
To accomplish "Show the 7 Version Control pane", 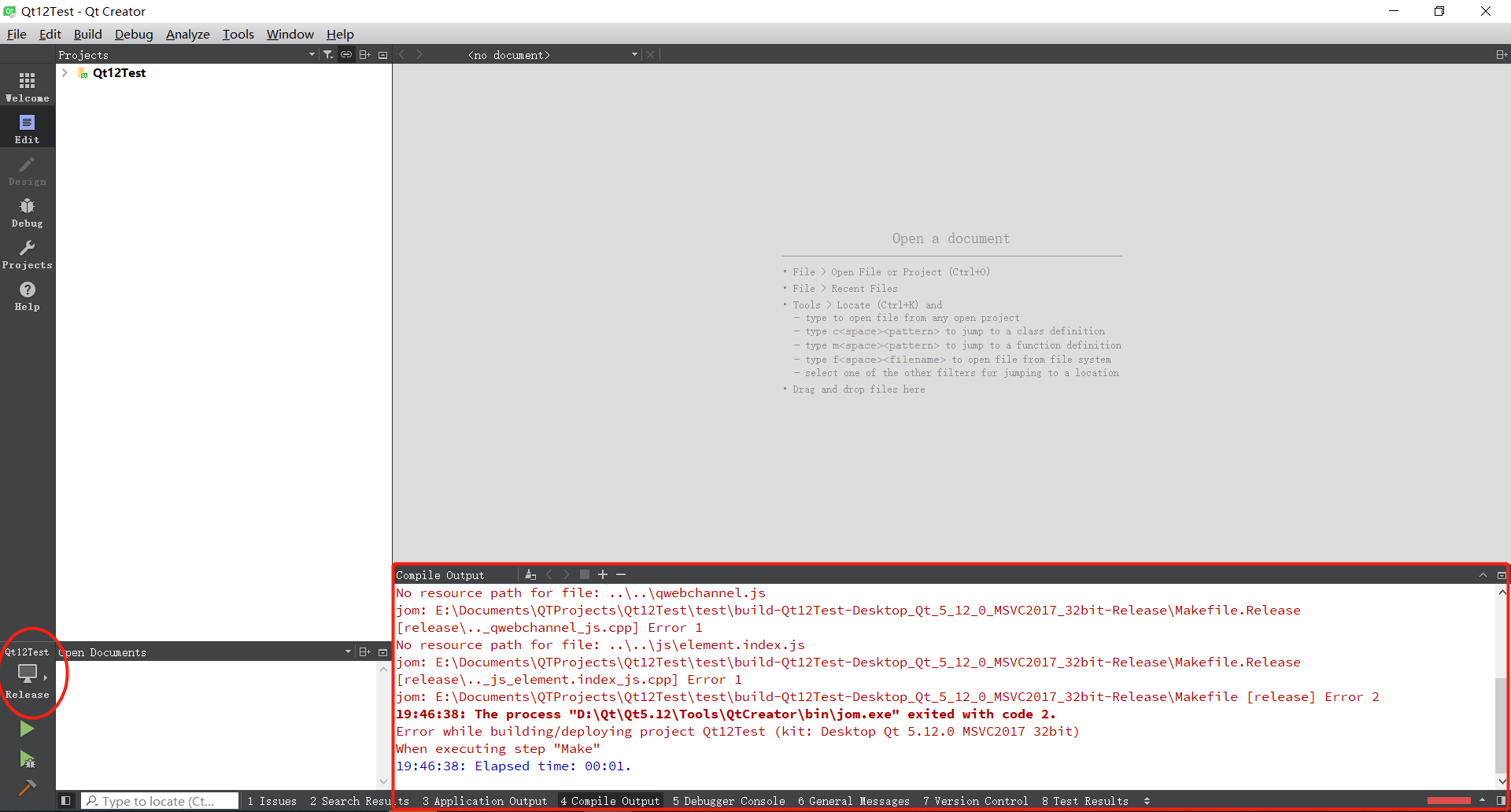I will tap(976, 801).
